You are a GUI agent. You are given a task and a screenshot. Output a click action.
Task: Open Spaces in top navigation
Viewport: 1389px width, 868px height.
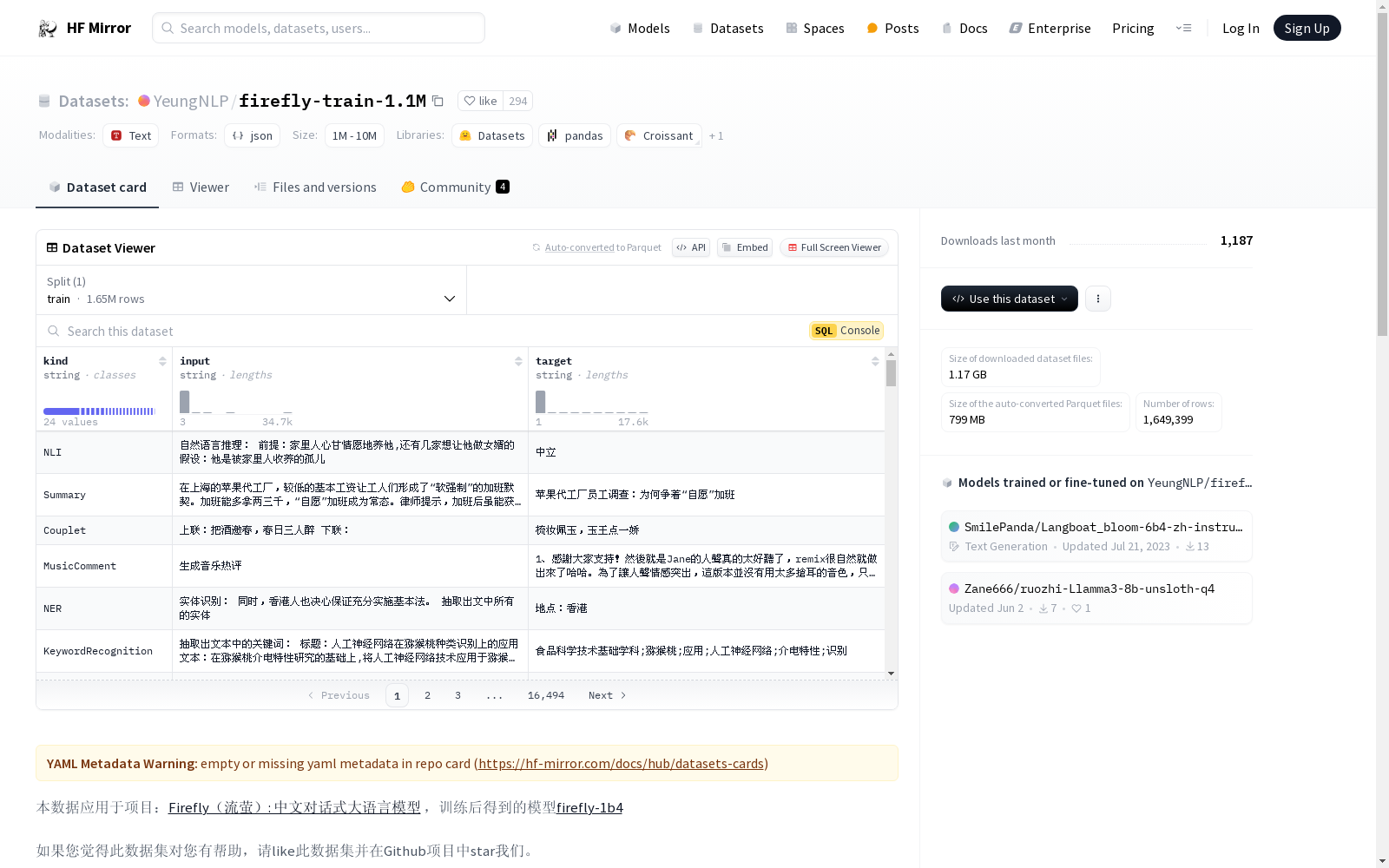pyautogui.click(x=815, y=29)
